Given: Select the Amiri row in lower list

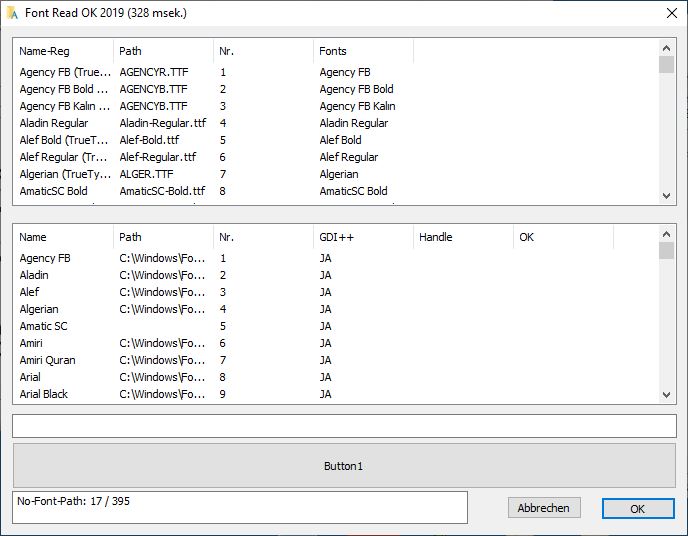Looking at the screenshot, I should tap(31, 343).
